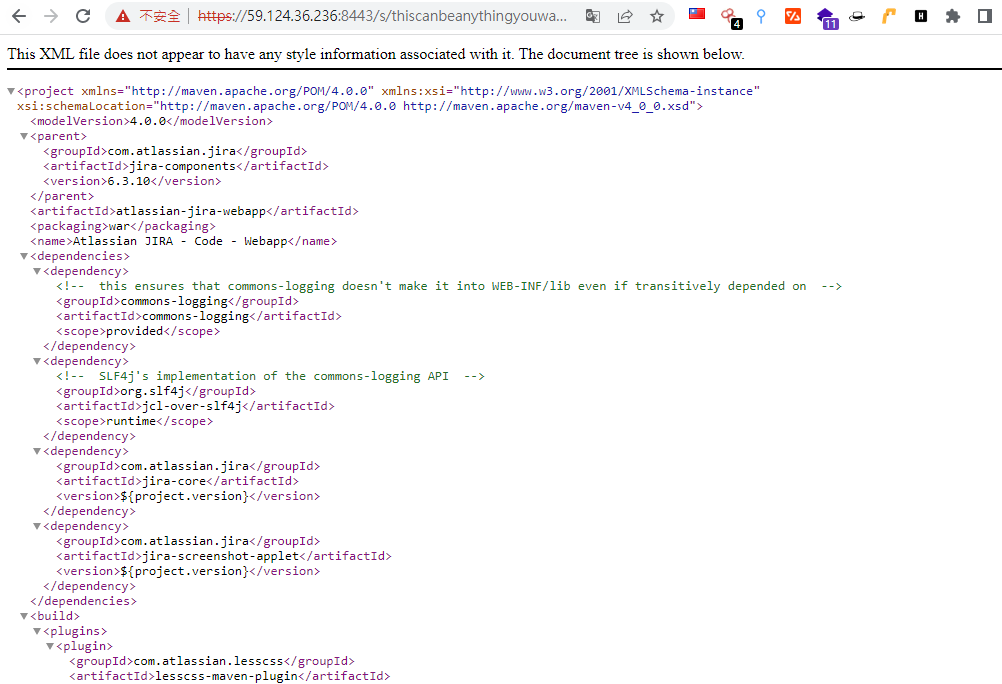Screen dimensions: 1002x684
Task: Click the commons-logging artifactId line
Action: tap(199, 316)
